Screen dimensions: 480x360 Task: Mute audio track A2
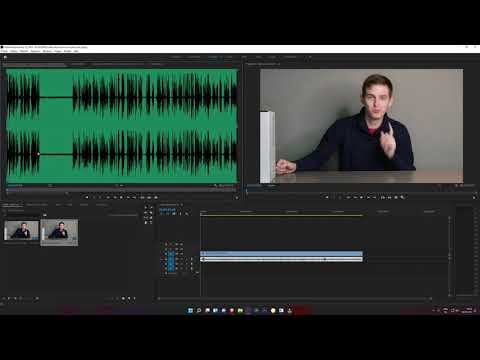tap(181, 264)
